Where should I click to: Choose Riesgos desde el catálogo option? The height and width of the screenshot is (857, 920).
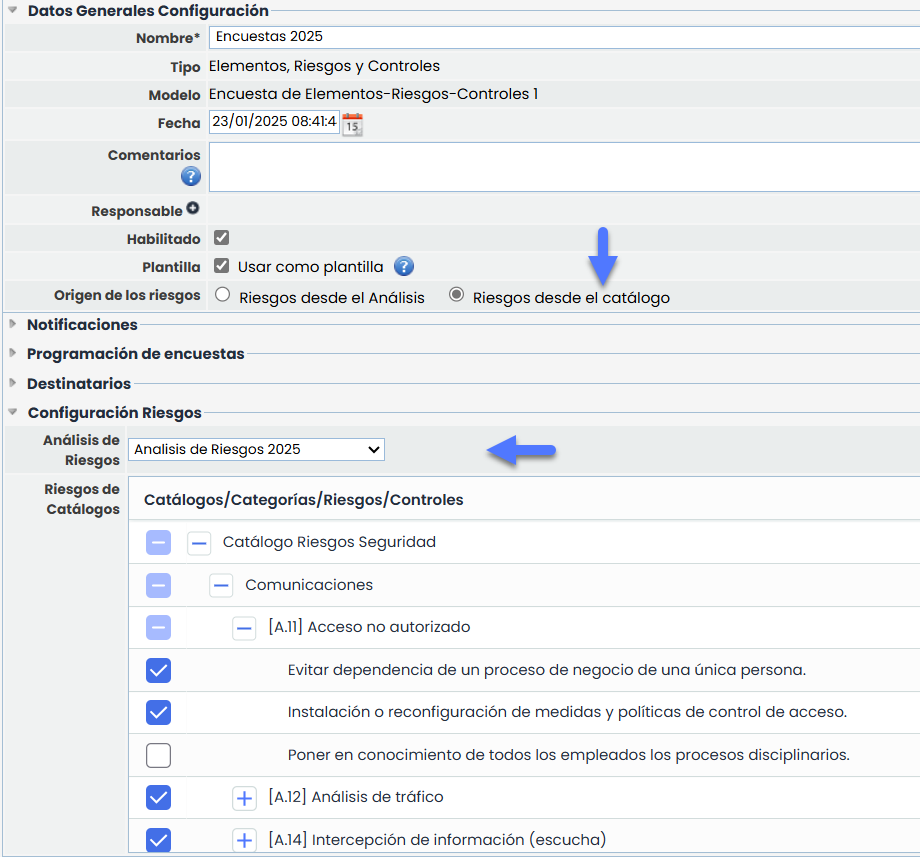456,296
